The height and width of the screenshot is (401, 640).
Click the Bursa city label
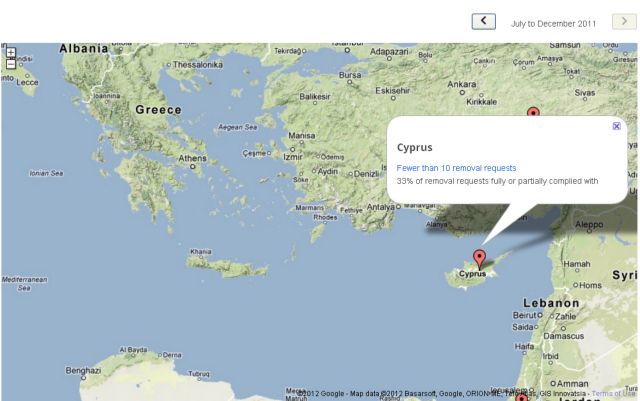[x=350, y=75]
